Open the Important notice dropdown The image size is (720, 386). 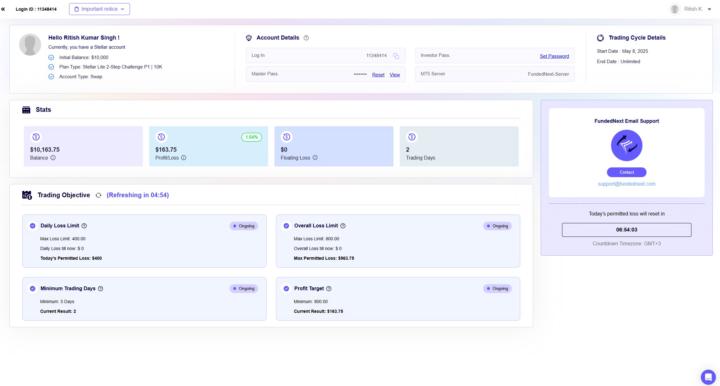pyautogui.click(x=100, y=9)
